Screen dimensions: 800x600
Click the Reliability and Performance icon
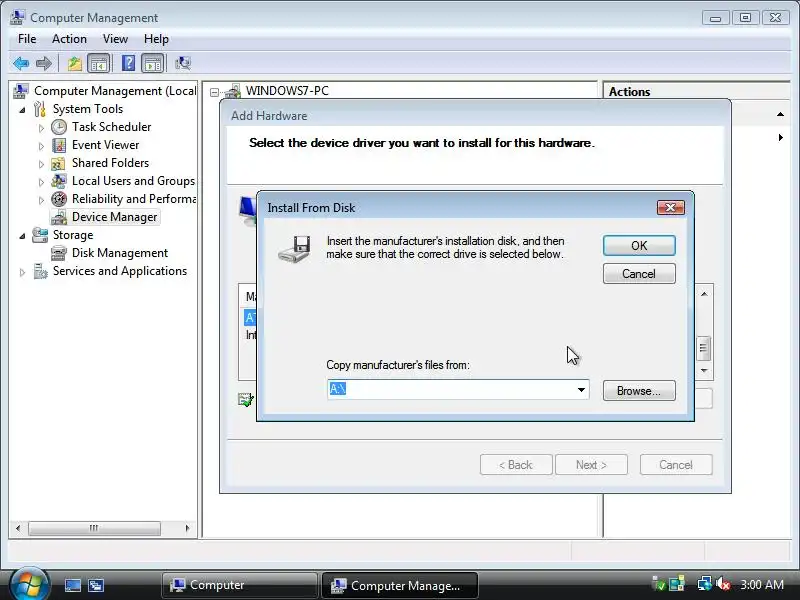[59, 199]
